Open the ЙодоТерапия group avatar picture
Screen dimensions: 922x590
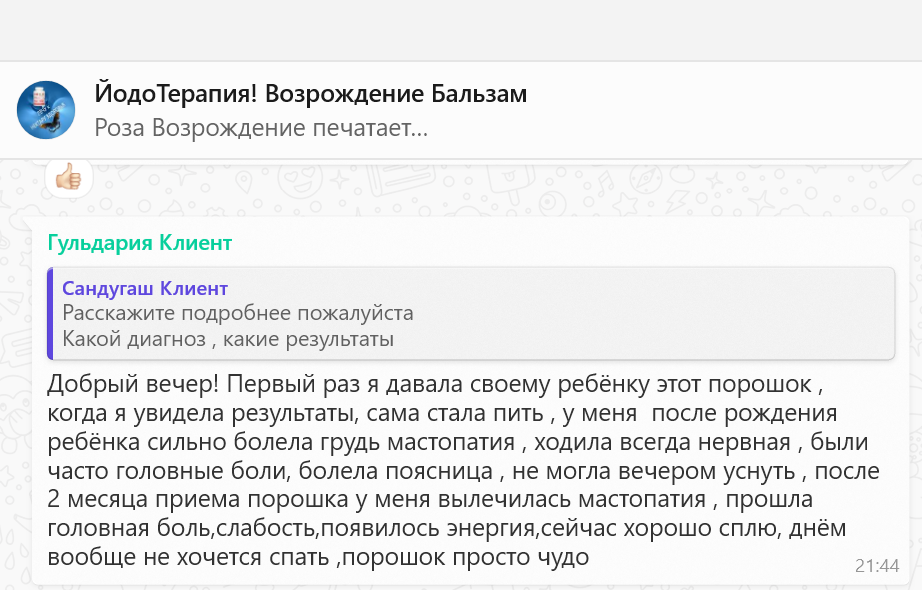46,110
